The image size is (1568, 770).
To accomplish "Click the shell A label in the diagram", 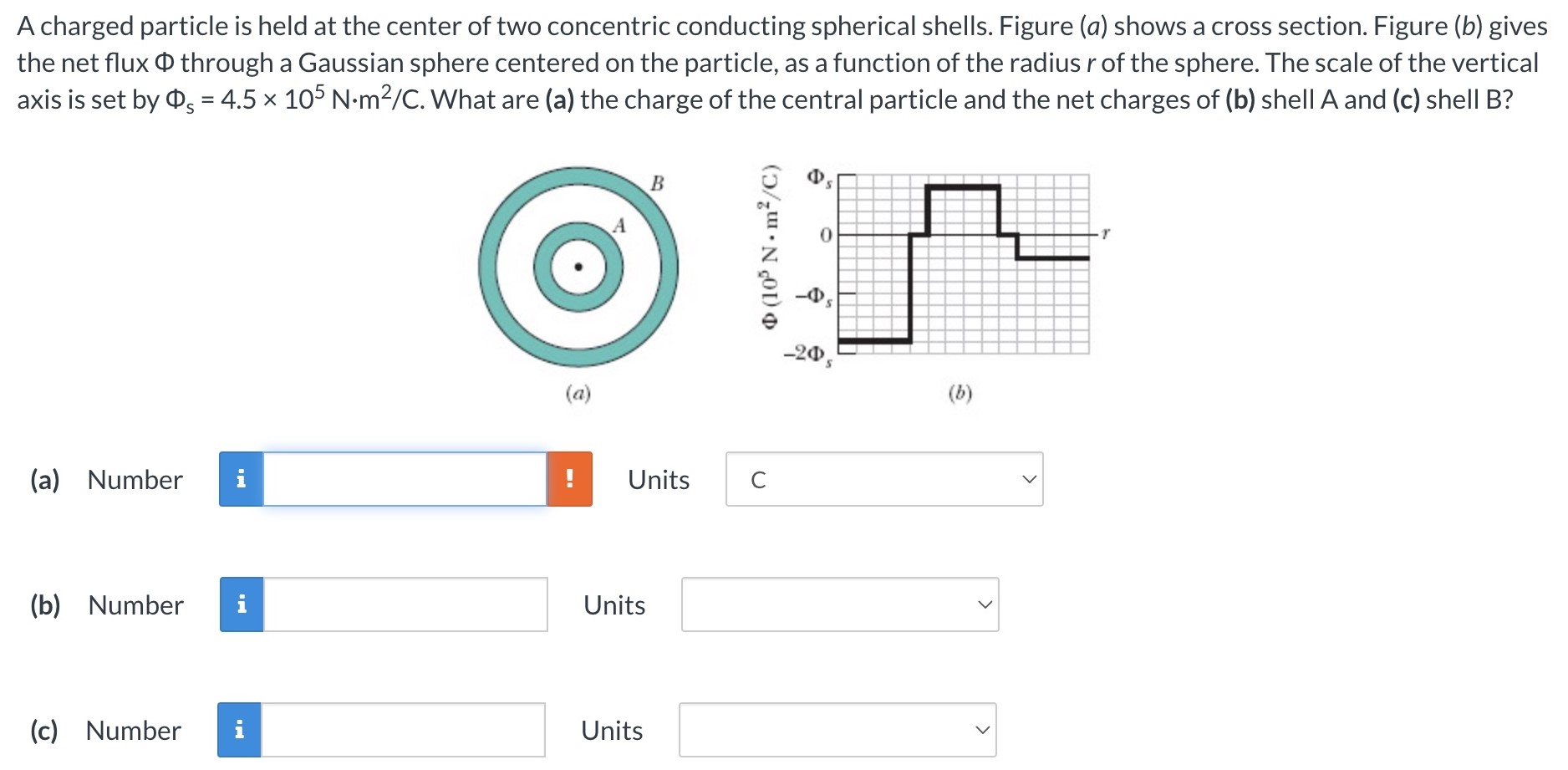I will (619, 225).
